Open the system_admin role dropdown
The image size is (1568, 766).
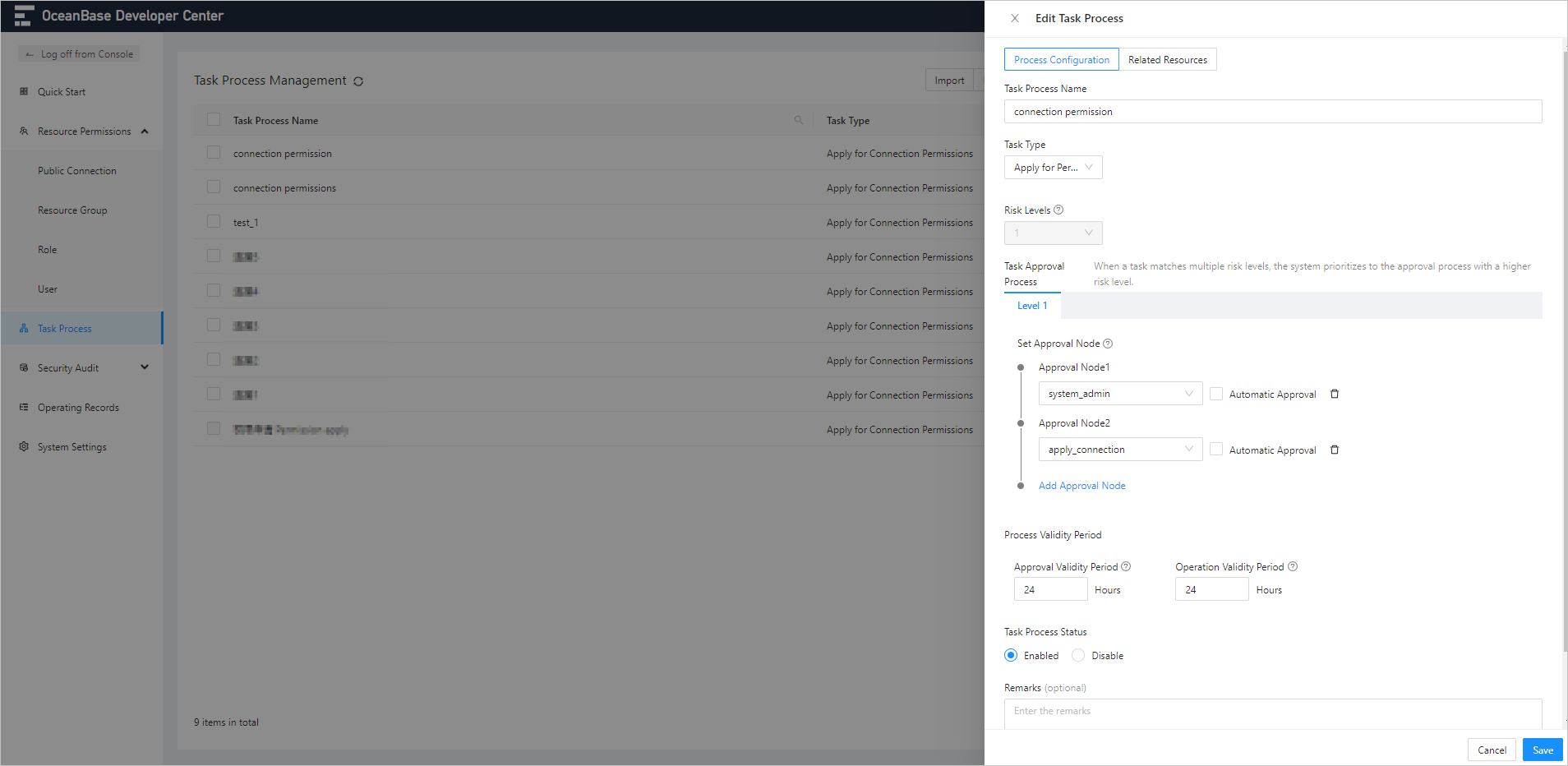[1119, 394]
